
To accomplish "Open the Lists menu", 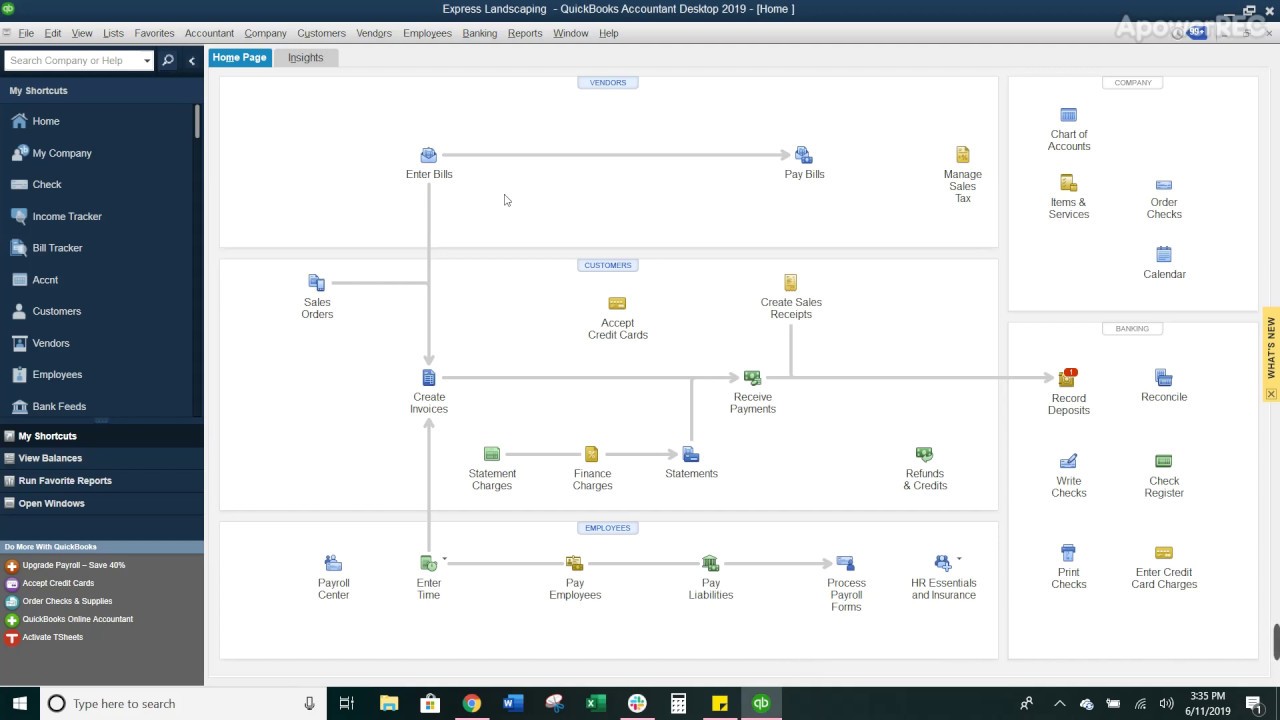I will click(x=113, y=33).
